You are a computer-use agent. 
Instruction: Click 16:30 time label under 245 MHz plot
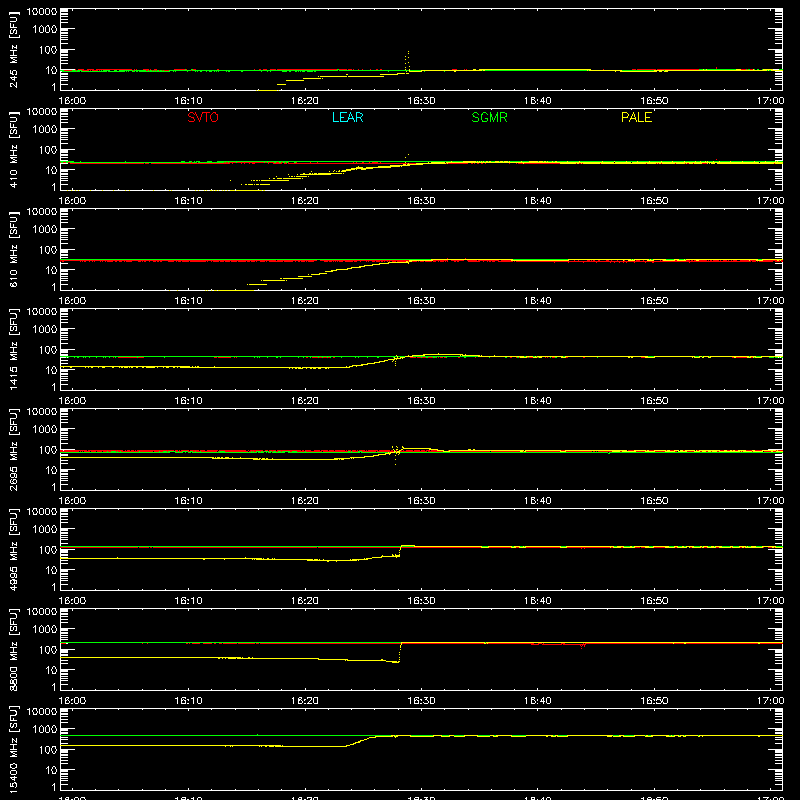(x=421, y=101)
